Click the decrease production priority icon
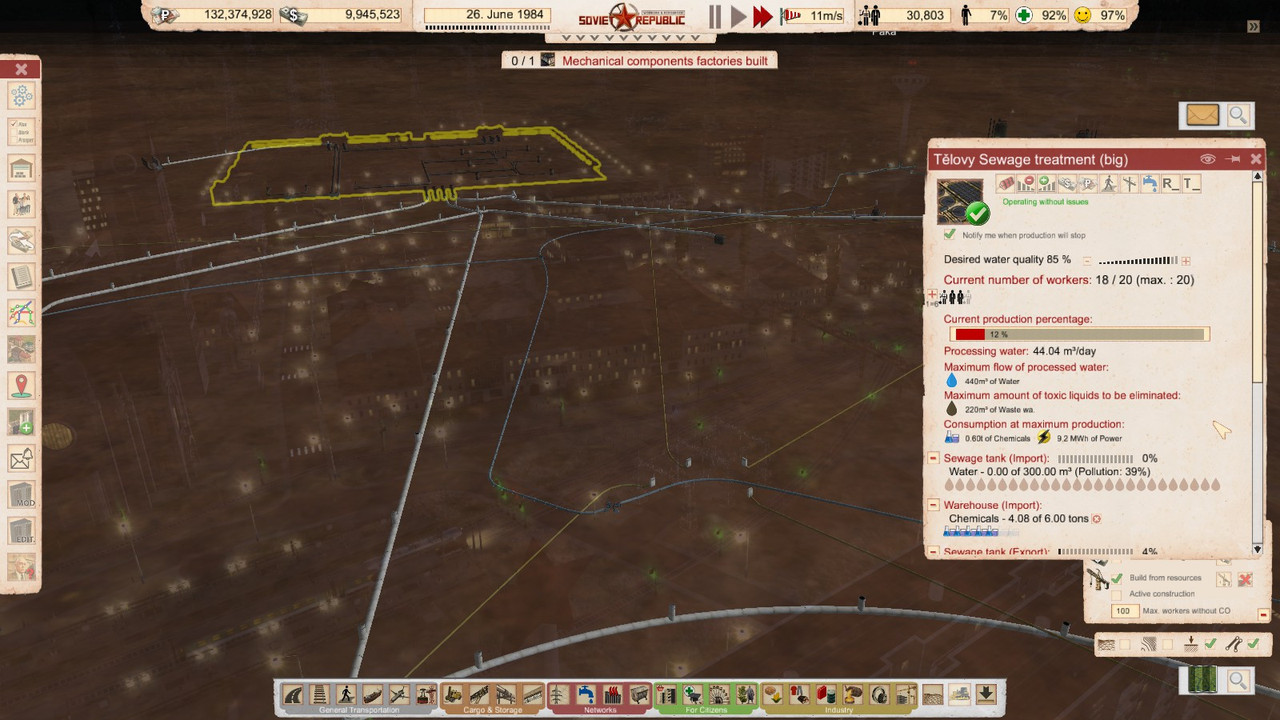Image resolution: width=1280 pixels, height=720 pixels. click(1026, 183)
